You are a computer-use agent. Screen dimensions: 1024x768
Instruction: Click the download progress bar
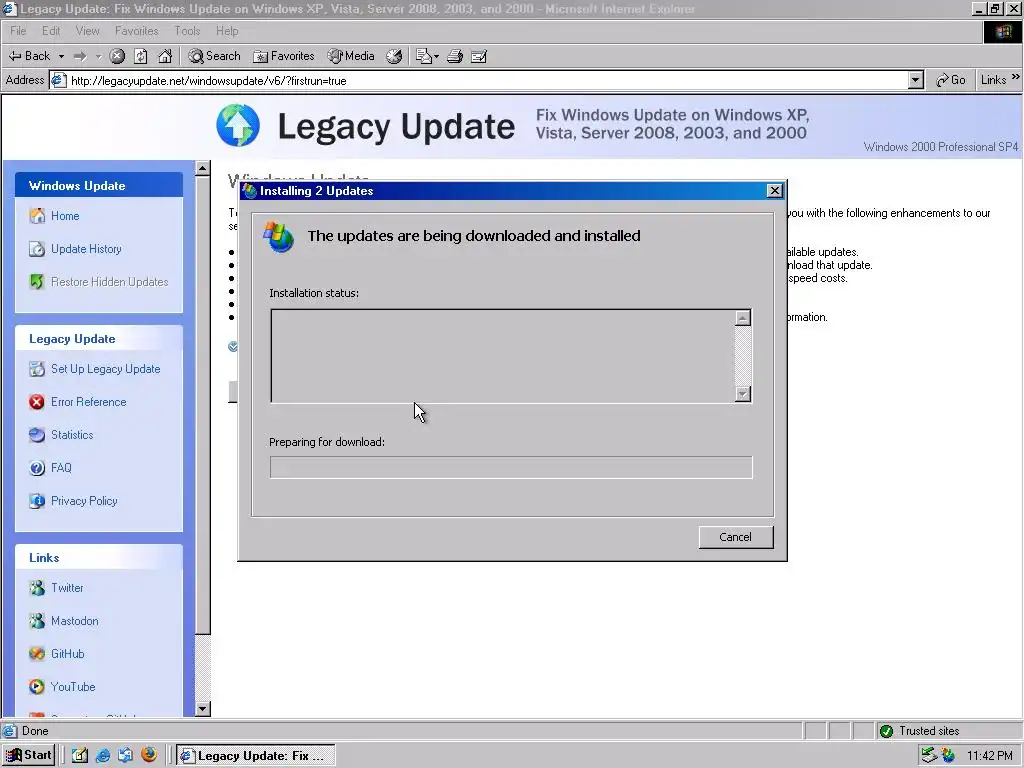(511, 468)
